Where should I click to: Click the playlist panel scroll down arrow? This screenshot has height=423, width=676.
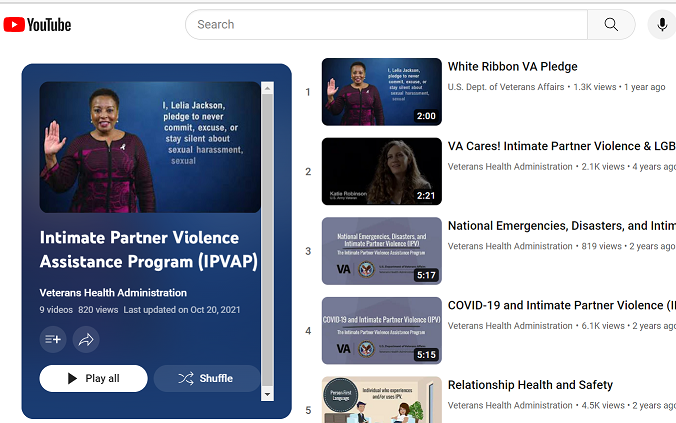(x=267, y=394)
